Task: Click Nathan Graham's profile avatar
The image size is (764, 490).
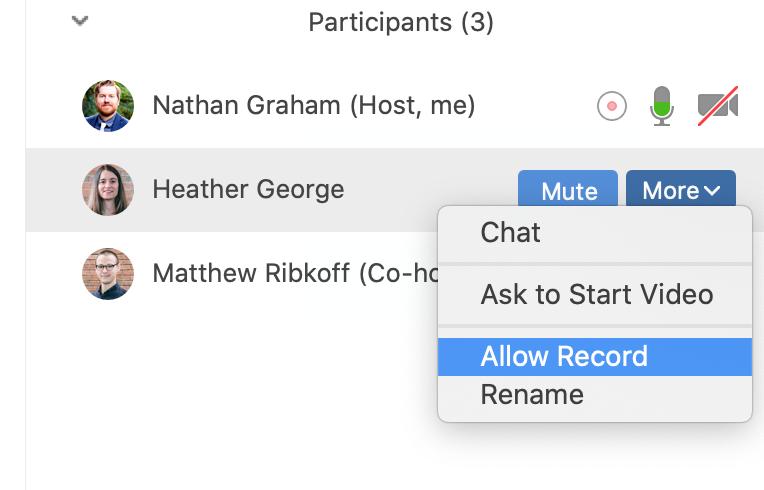Action: 108,105
